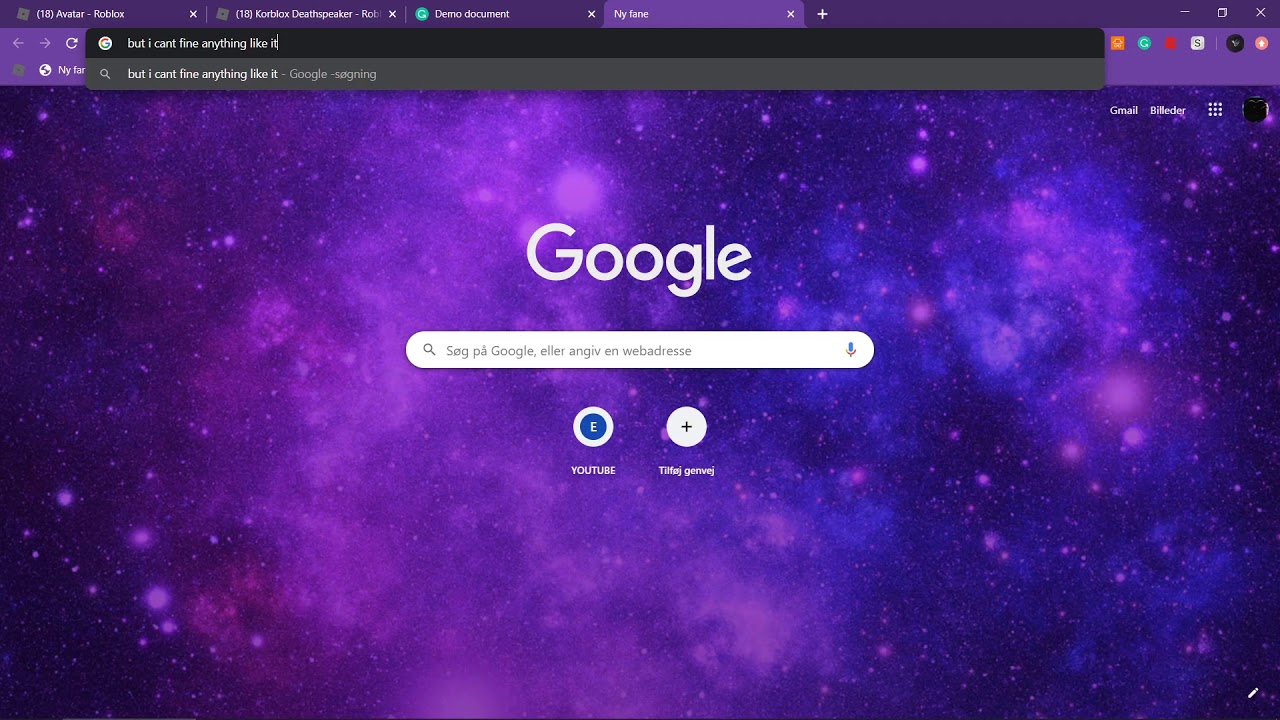Start voice search with the microphone
Image resolution: width=1280 pixels, height=720 pixels.
pyautogui.click(x=851, y=350)
